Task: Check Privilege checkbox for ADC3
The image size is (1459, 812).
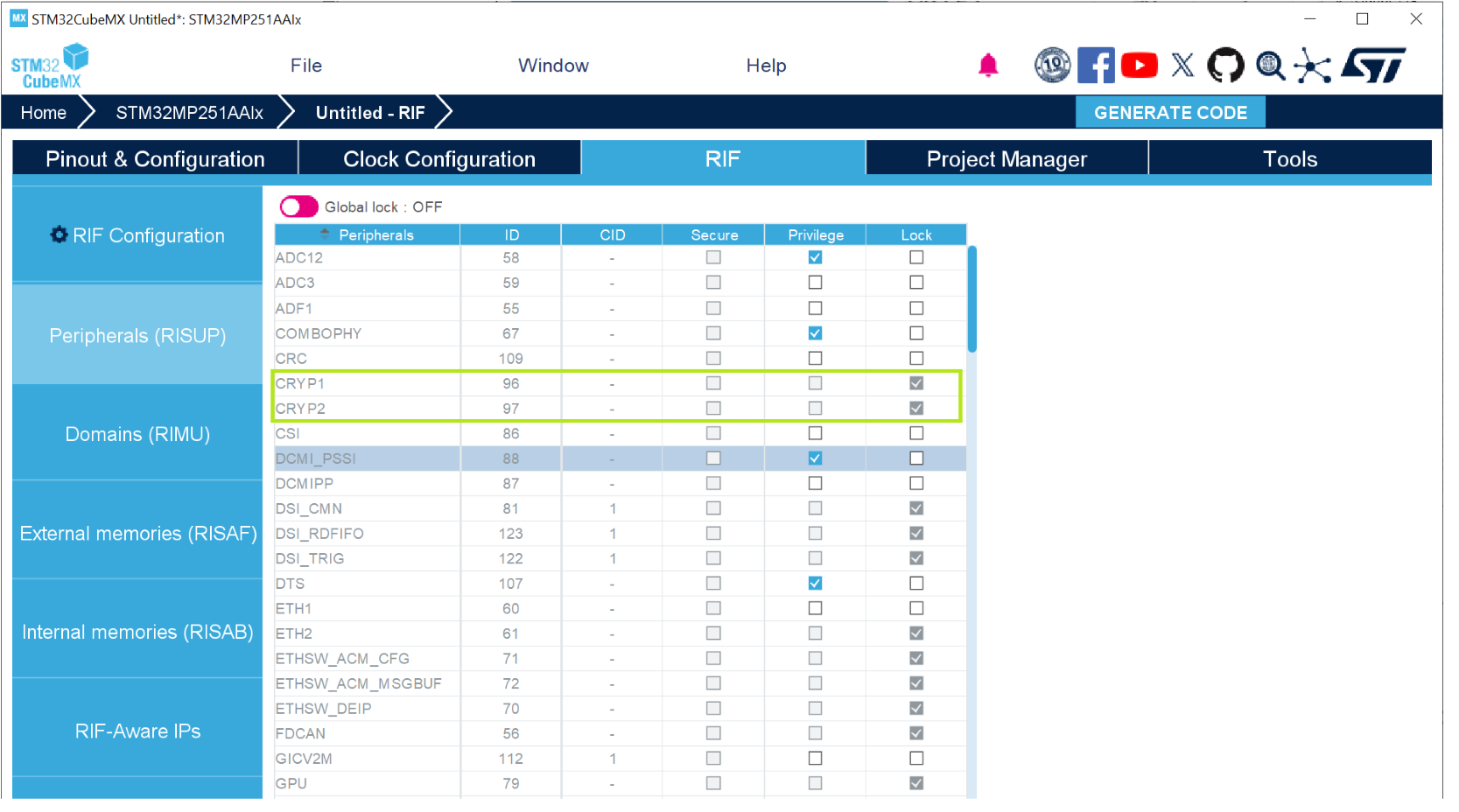Action: [815, 283]
